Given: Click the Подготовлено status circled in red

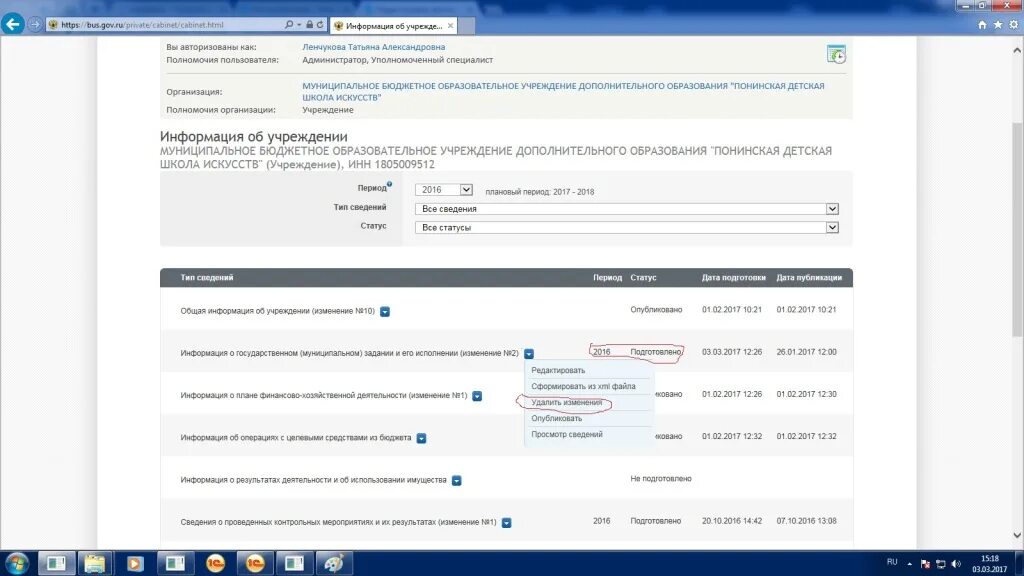Looking at the screenshot, I should pyautogui.click(x=656, y=352).
